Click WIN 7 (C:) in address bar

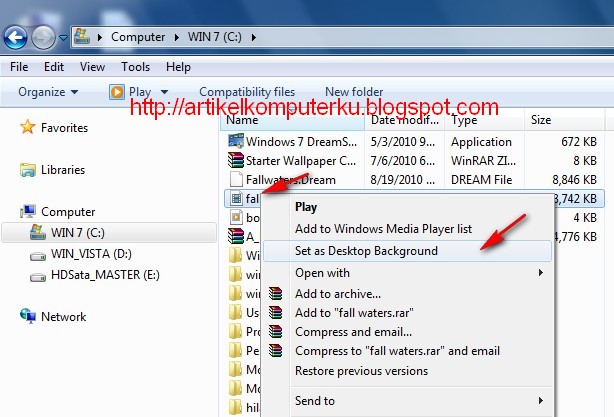(215, 37)
